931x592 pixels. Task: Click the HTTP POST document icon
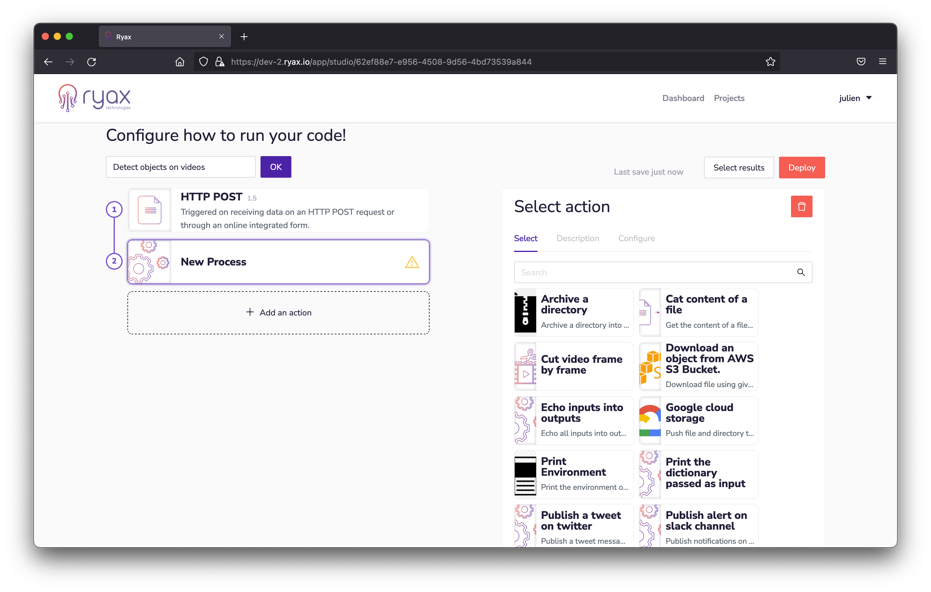[149, 210]
